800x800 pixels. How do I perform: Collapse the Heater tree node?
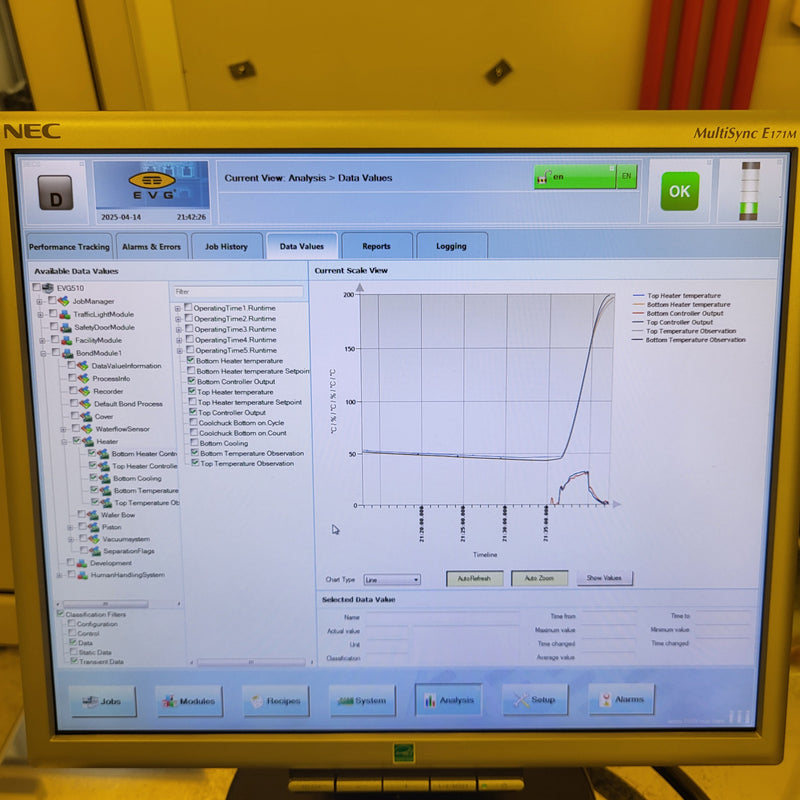(63, 441)
